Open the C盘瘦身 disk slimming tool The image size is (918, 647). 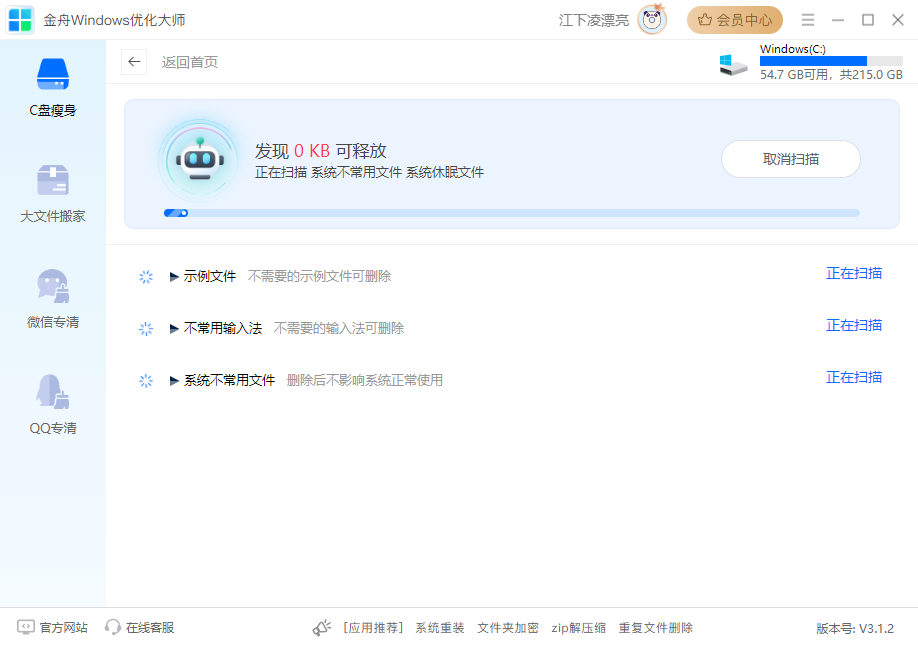53,88
